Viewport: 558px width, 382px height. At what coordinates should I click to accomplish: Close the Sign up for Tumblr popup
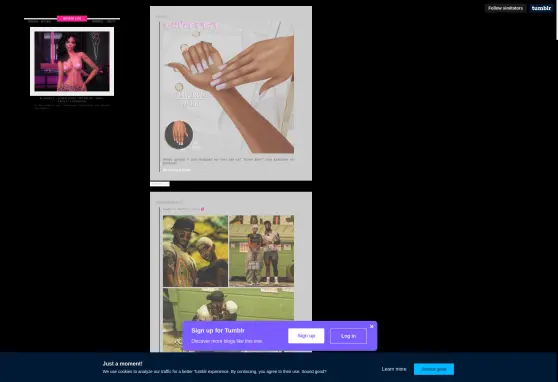point(372,326)
